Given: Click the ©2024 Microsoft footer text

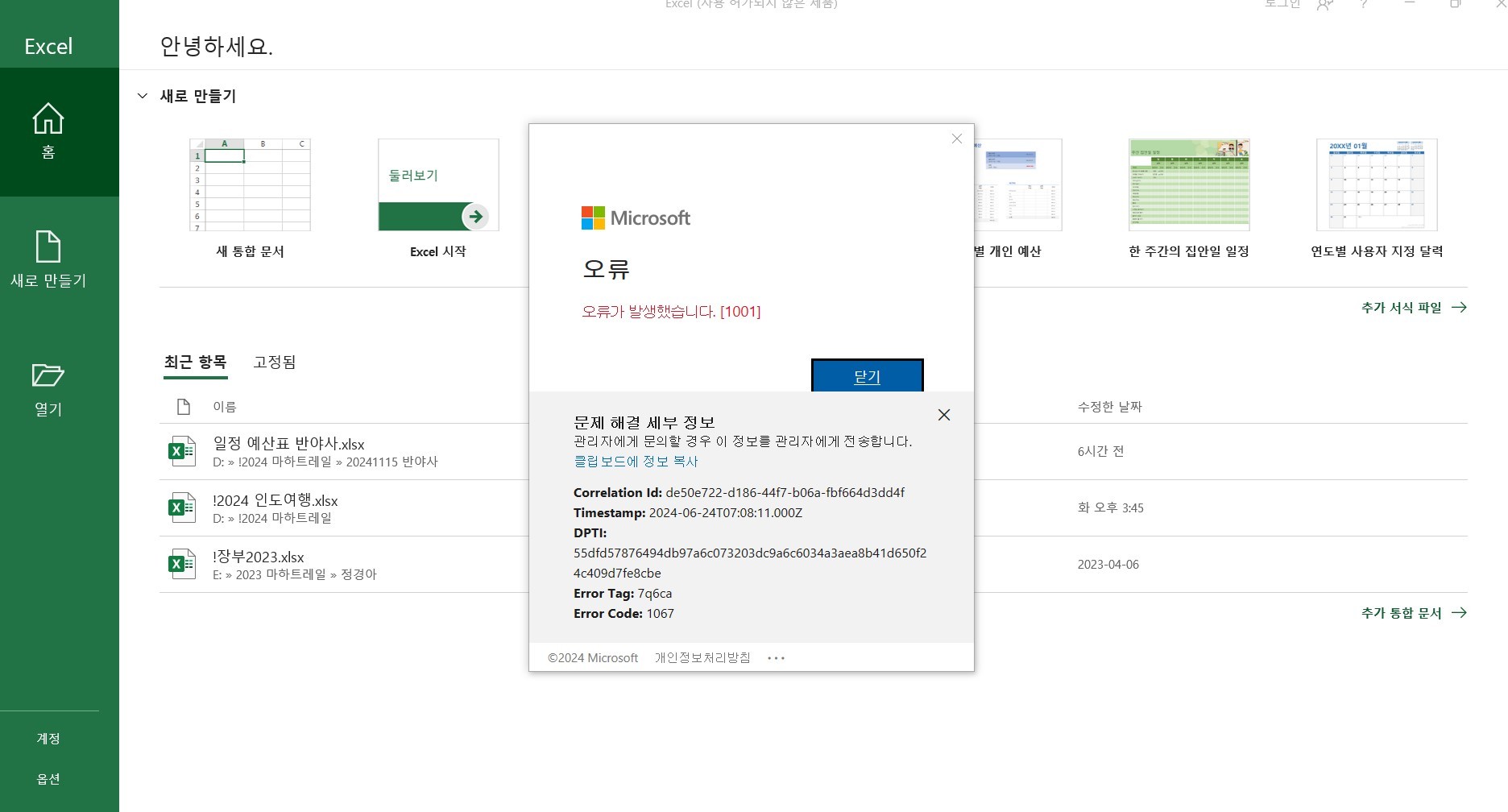Looking at the screenshot, I should (x=593, y=658).
